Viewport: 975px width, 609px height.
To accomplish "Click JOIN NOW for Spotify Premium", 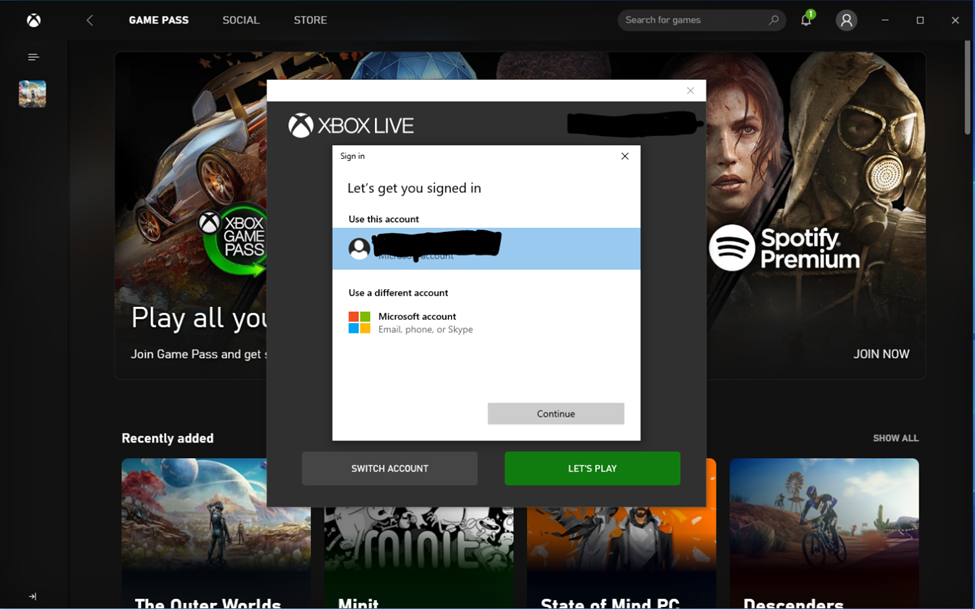I will tap(881, 353).
